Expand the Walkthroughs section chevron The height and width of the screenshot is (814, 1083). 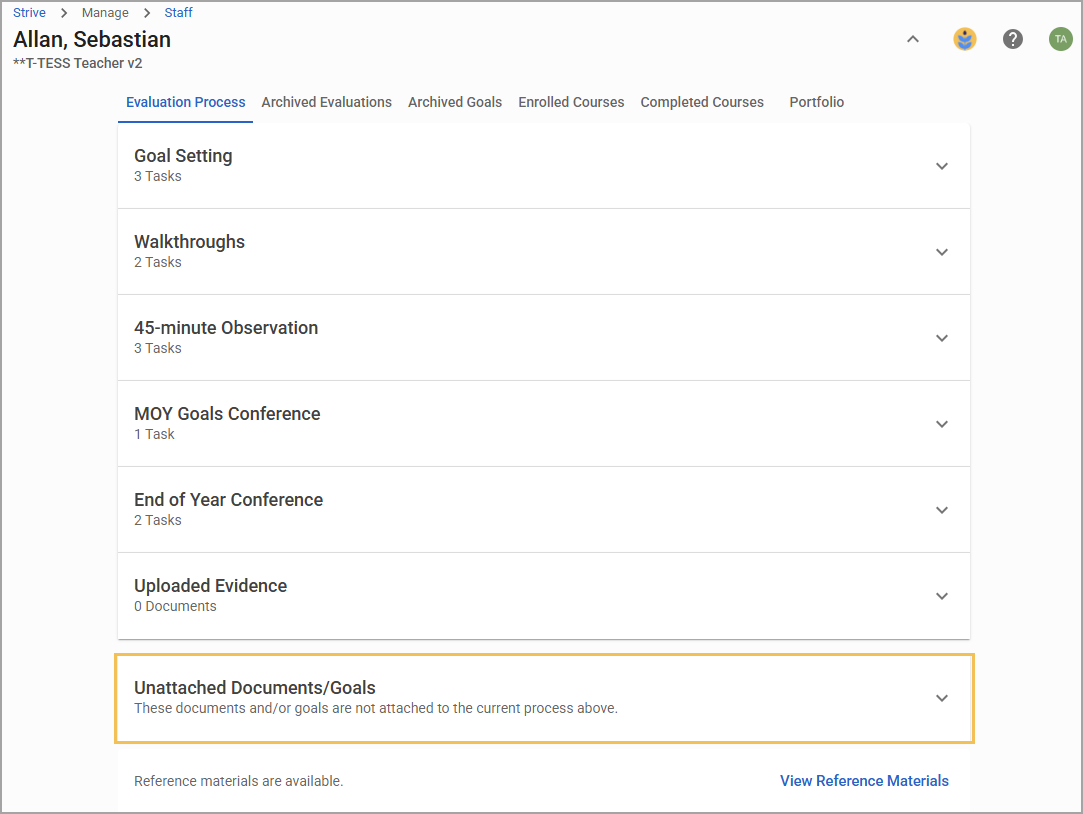pos(941,252)
